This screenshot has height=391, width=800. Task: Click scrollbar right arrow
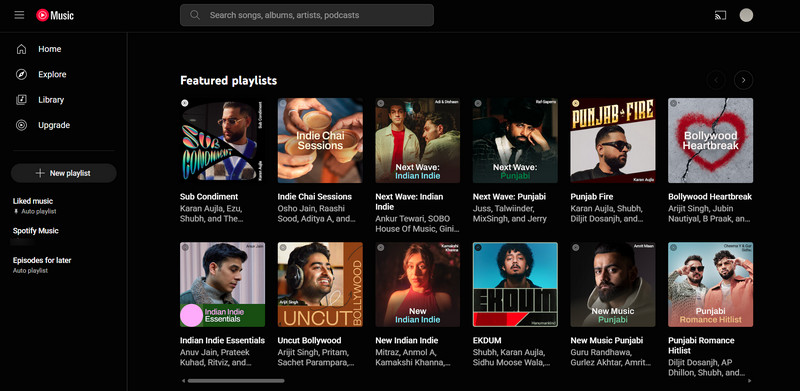click(x=749, y=381)
